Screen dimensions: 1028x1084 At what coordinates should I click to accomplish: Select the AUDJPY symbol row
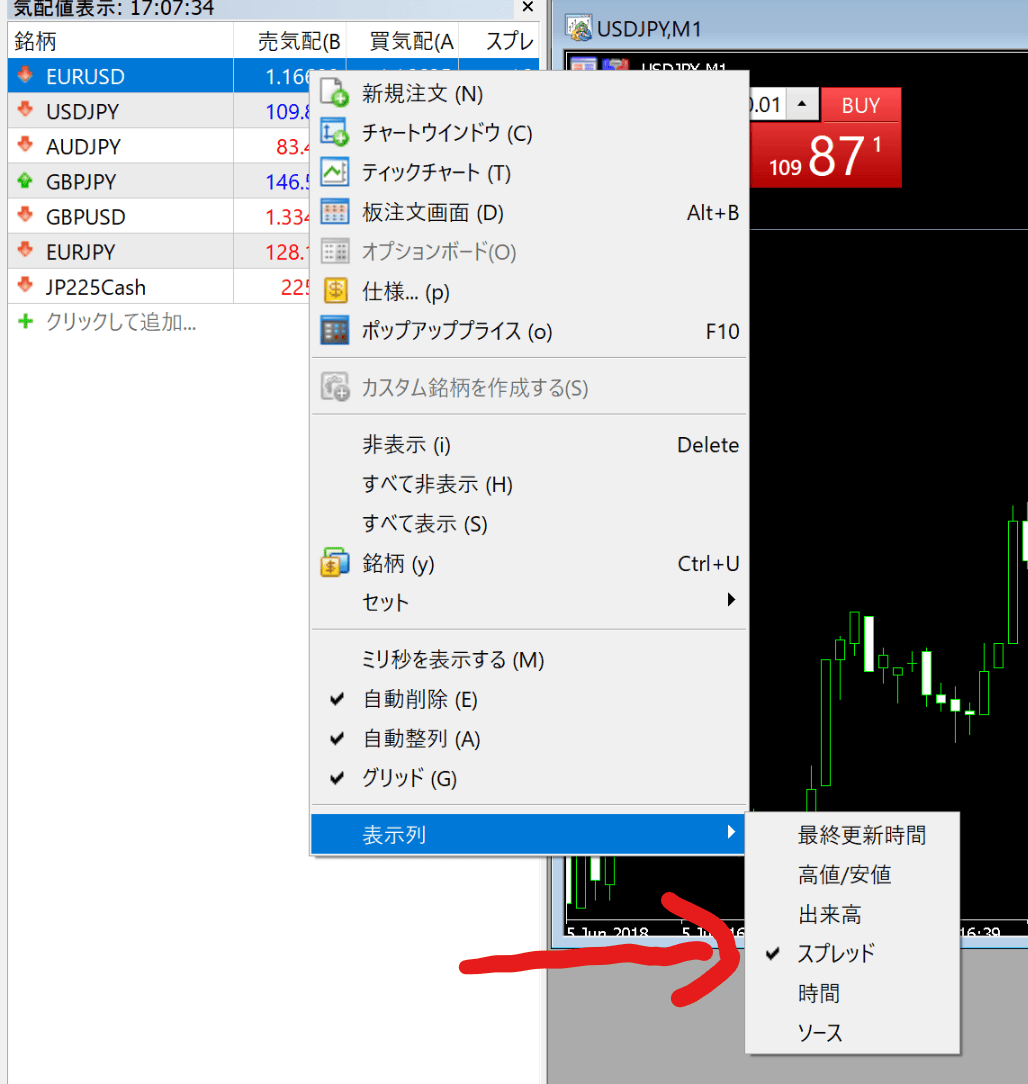coord(159,146)
